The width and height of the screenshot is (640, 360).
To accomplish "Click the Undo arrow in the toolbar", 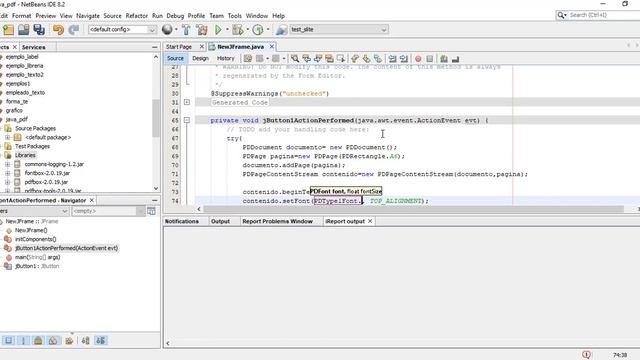I will [58, 29].
